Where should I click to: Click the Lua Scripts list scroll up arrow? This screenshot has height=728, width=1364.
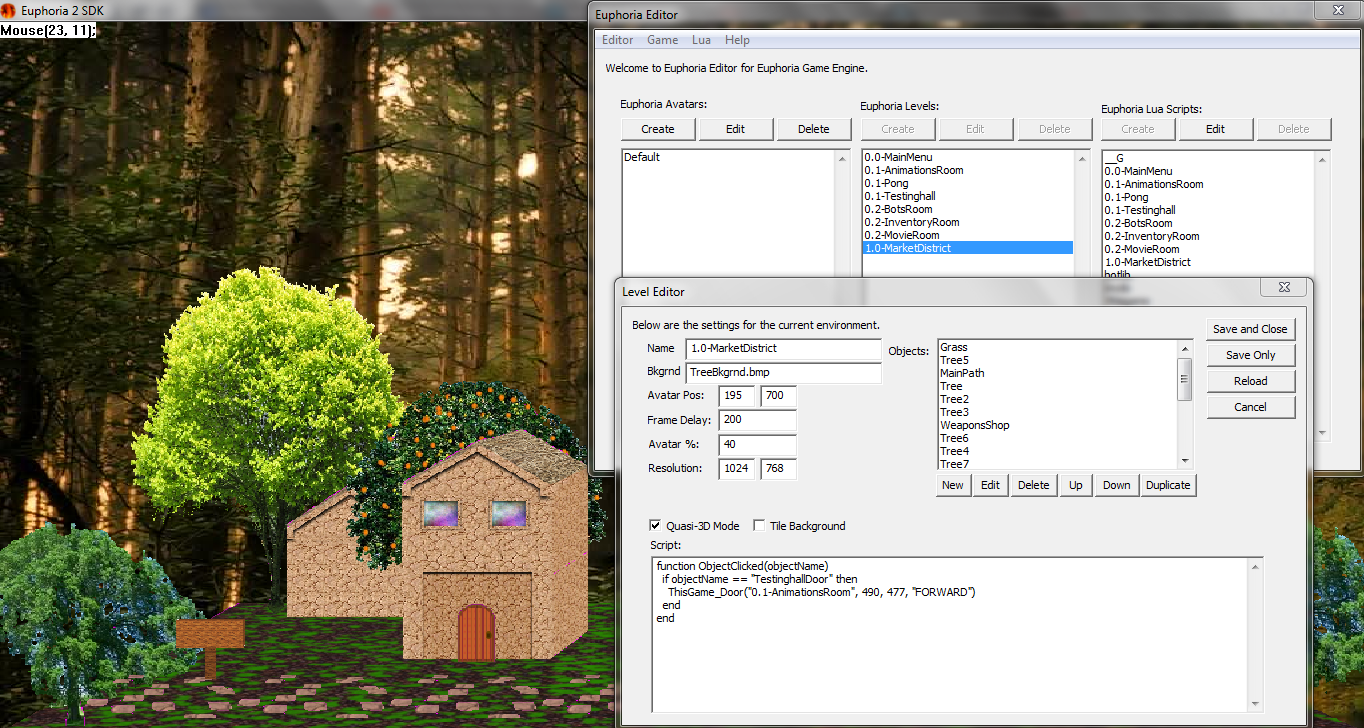tap(1322, 158)
